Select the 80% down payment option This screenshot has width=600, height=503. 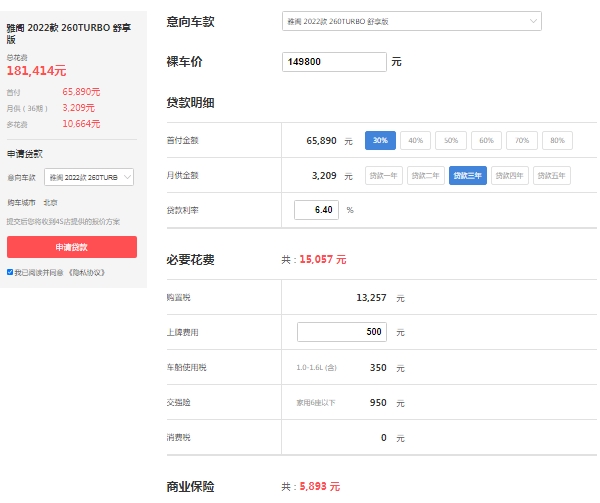tap(557, 141)
